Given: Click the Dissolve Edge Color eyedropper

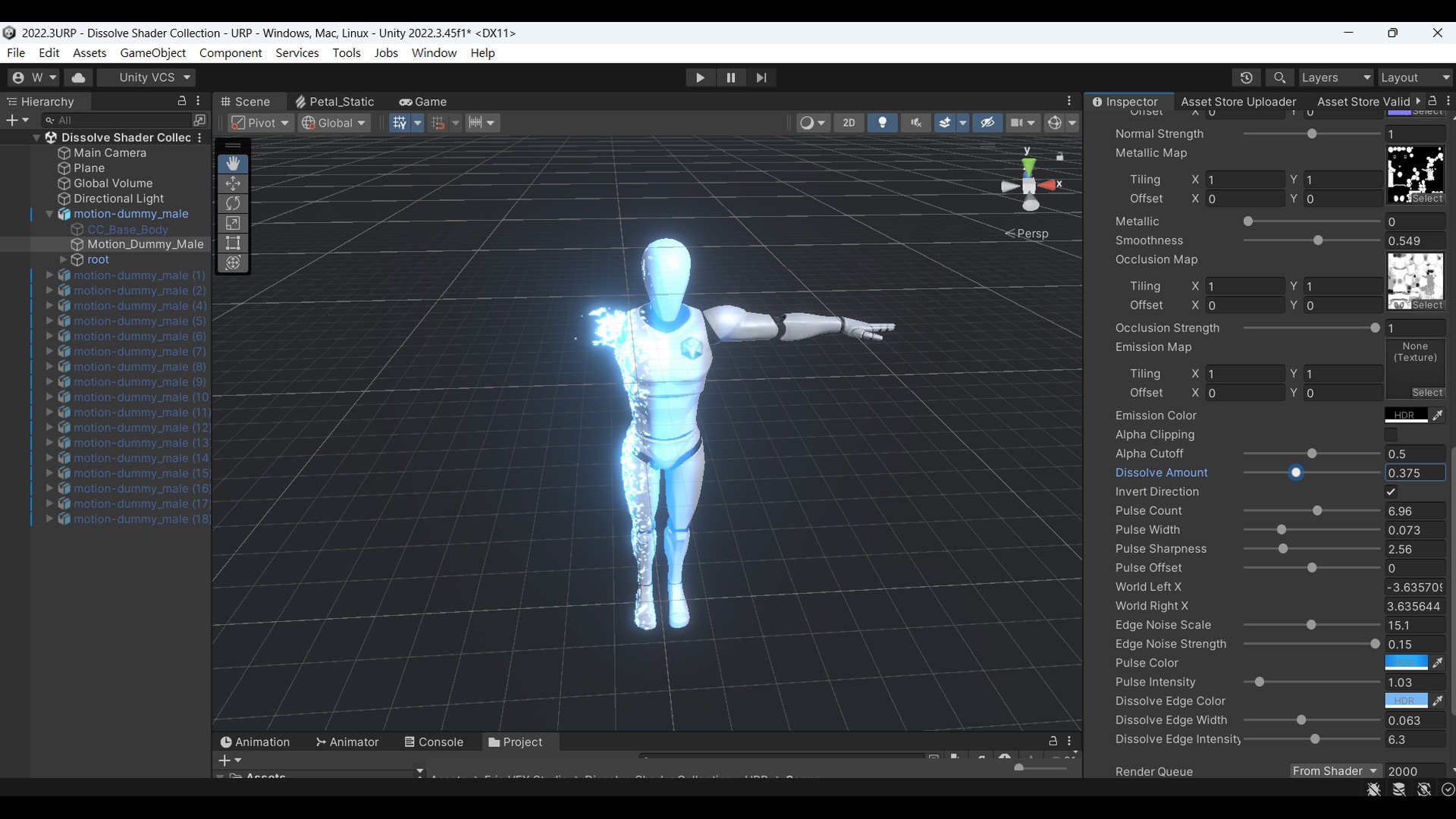Looking at the screenshot, I should (x=1438, y=701).
